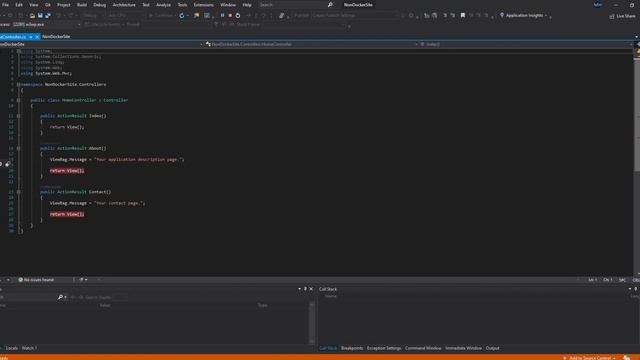640x360 pixels.
Task: Open the Architecture menu
Action: (x=124, y=5)
